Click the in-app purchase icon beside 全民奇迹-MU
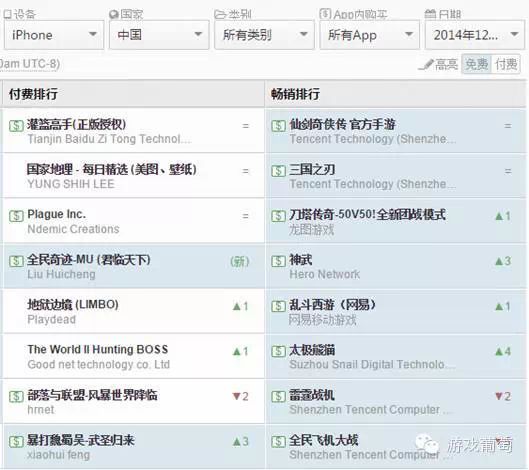This screenshot has width=529, height=470. (16, 261)
